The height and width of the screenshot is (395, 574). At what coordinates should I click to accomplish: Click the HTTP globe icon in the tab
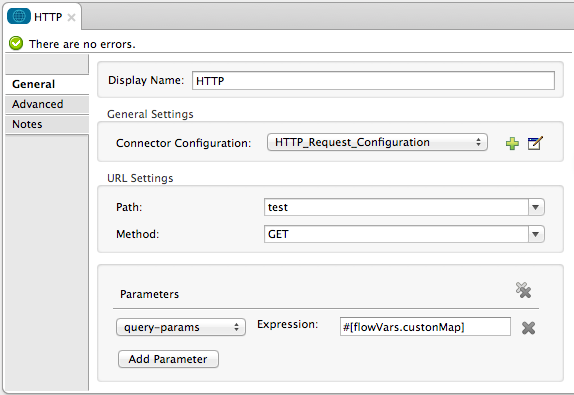pyautogui.click(x=19, y=16)
